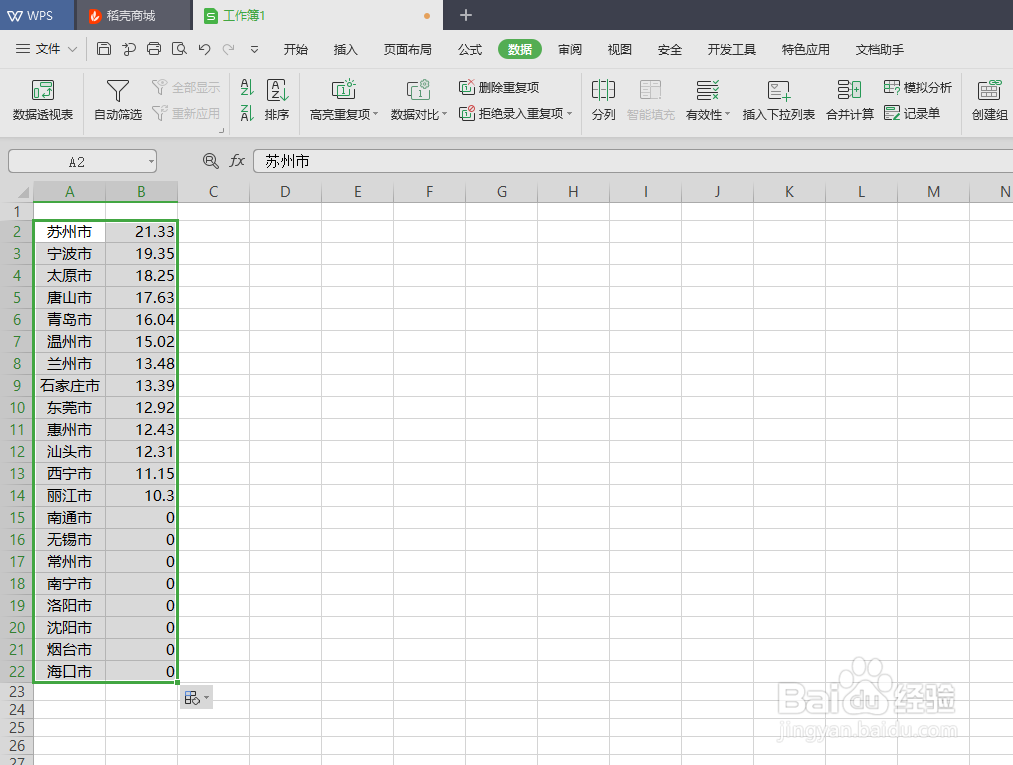Redo the last undone action

(228, 49)
